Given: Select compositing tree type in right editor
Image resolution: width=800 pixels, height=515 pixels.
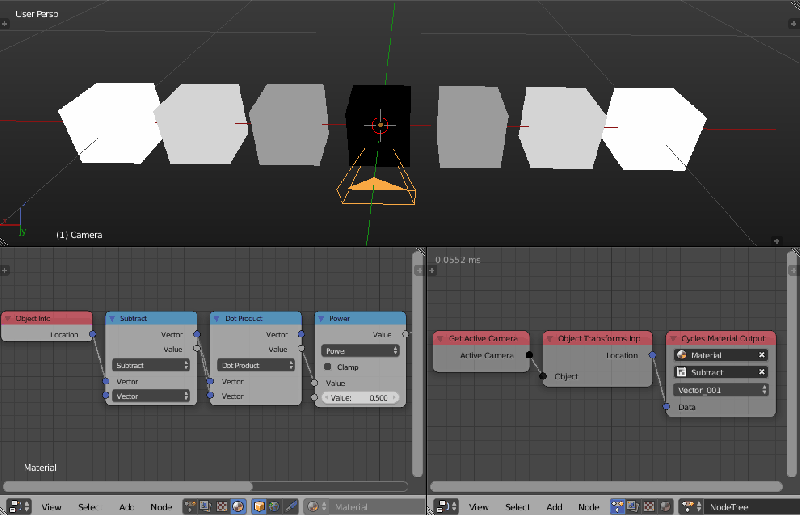Looking at the screenshot, I should [x=633, y=506].
